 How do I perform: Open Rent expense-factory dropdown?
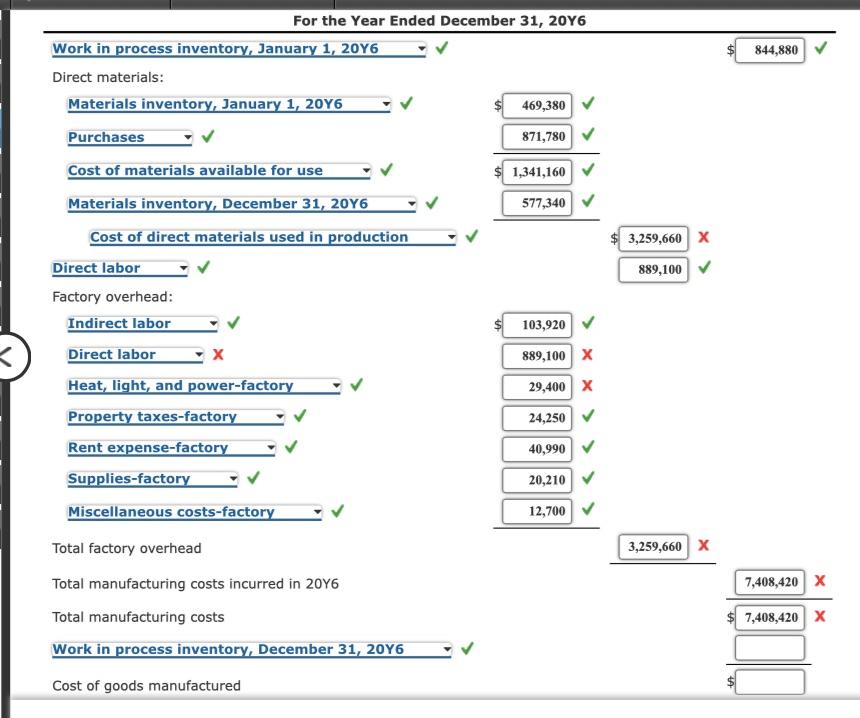pos(171,448)
